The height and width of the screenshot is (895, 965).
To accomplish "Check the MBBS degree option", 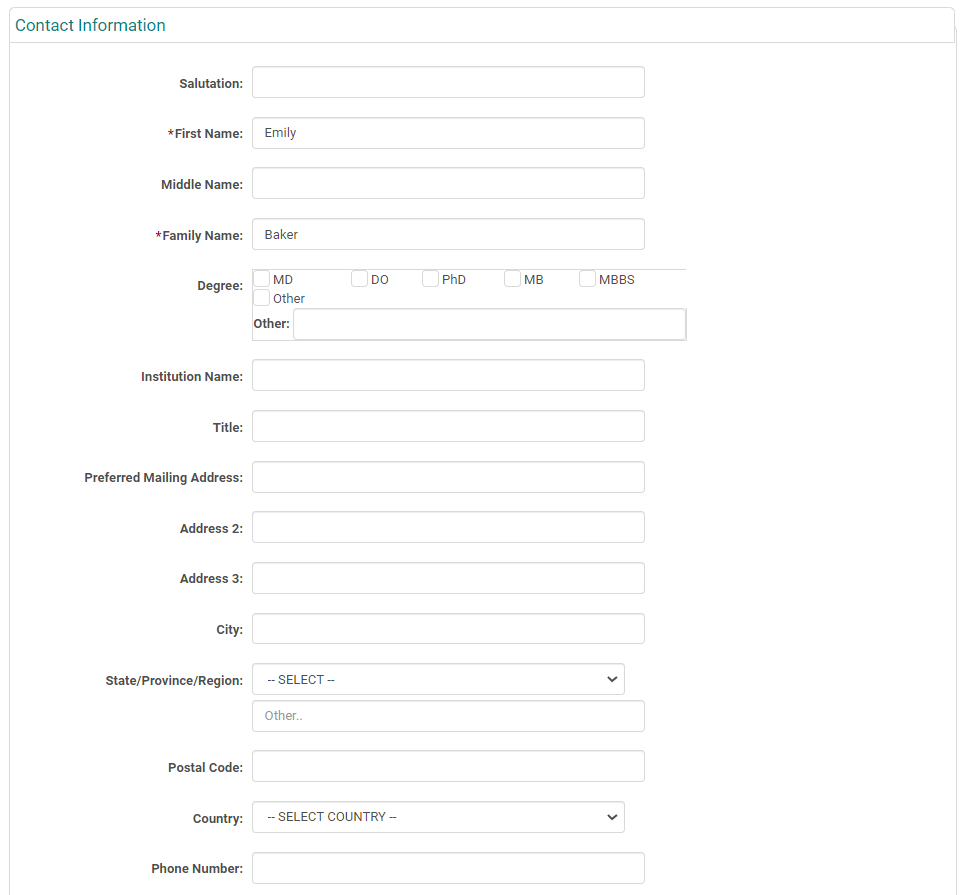I will pos(588,279).
